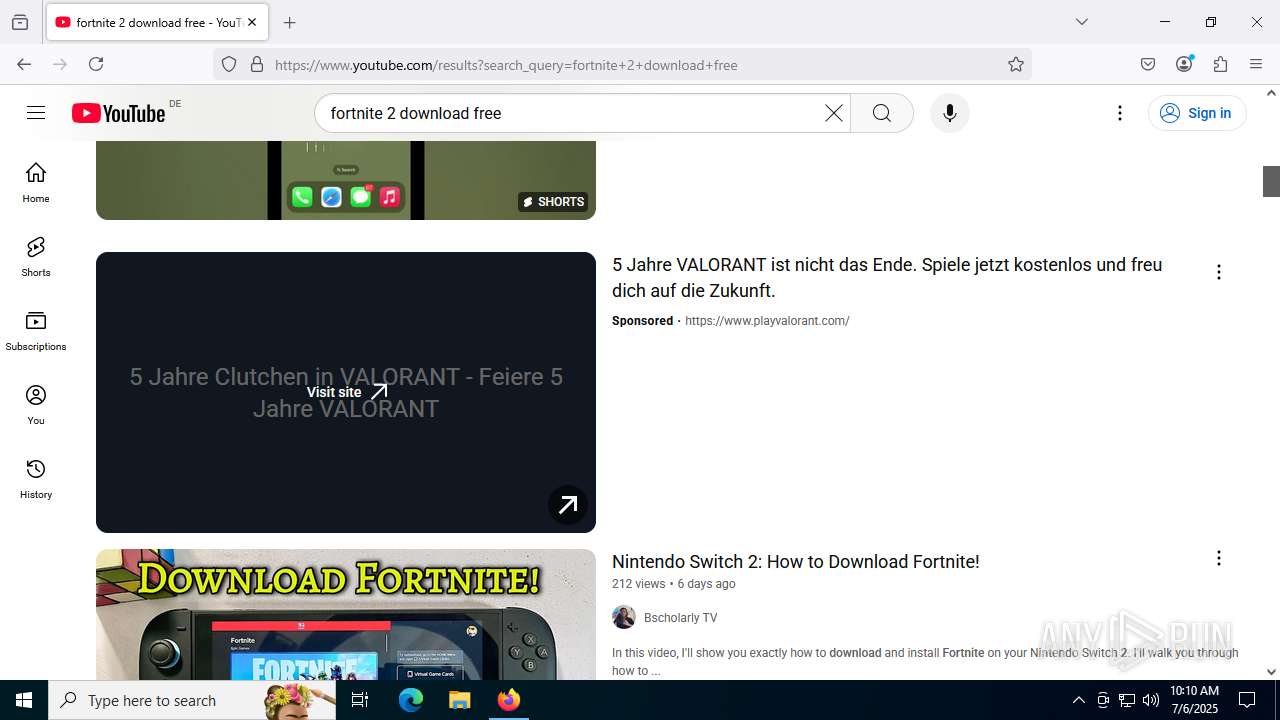Open the Bscholarly TV channel name
The width and height of the screenshot is (1280, 720).
[680, 618]
